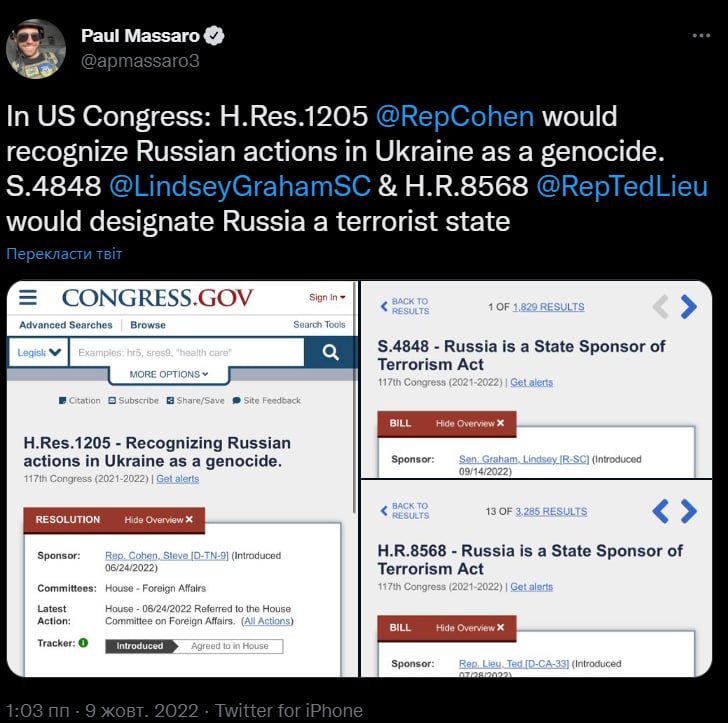Select the Advanced Searches menu item
Viewport: 728px width, 723px height.
[66, 325]
